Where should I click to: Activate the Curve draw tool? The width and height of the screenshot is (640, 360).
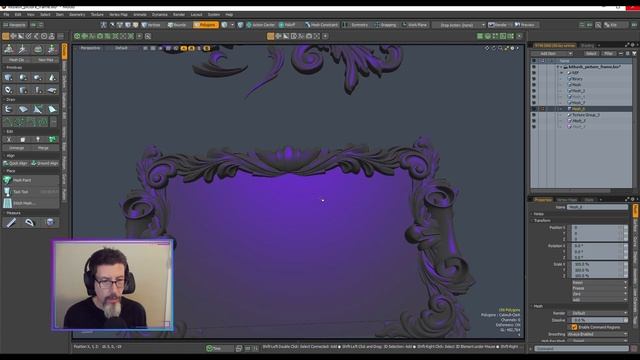pyautogui.click(x=9, y=109)
